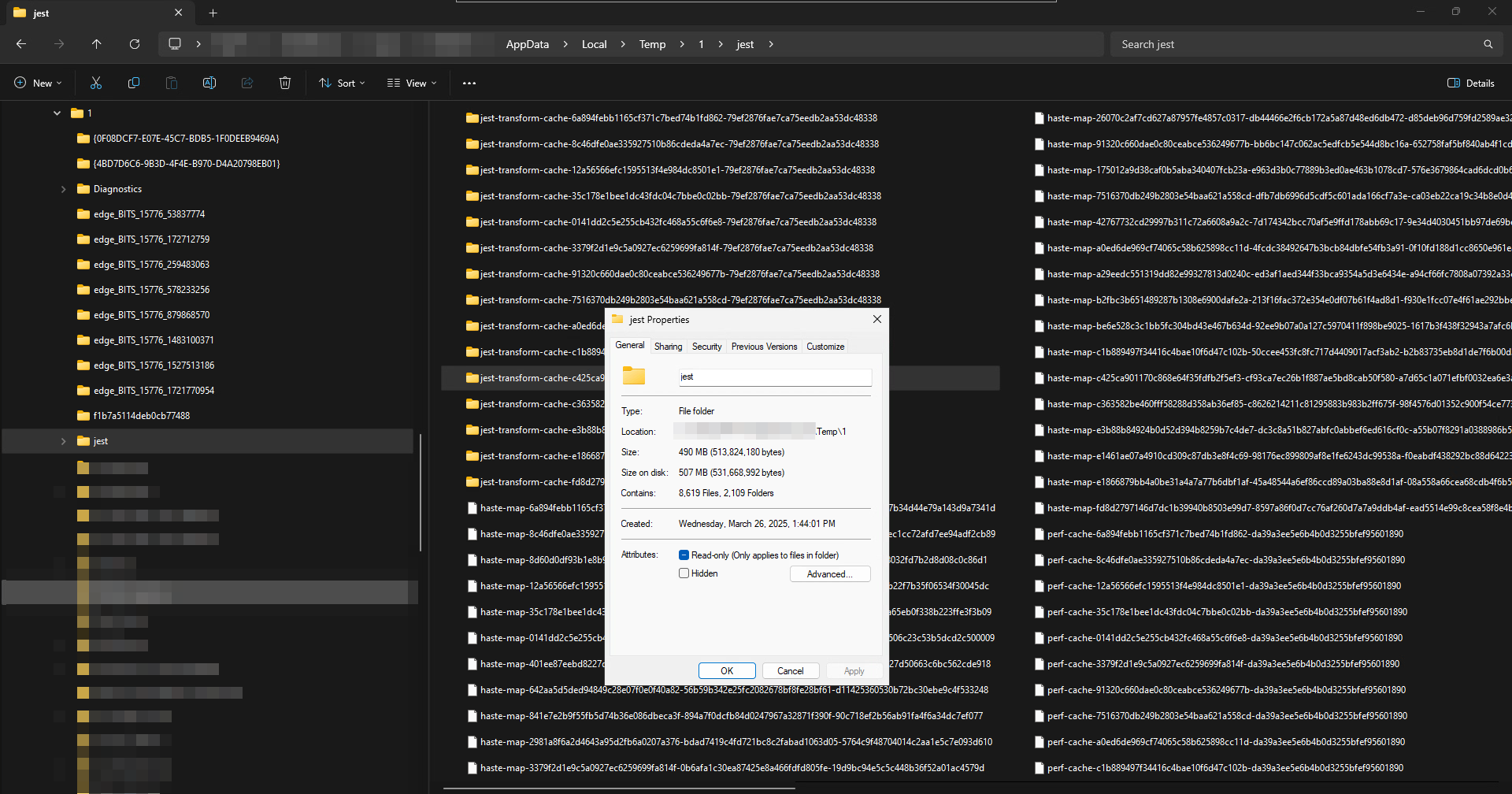Click the large folder icon in Properties

pos(634,376)
